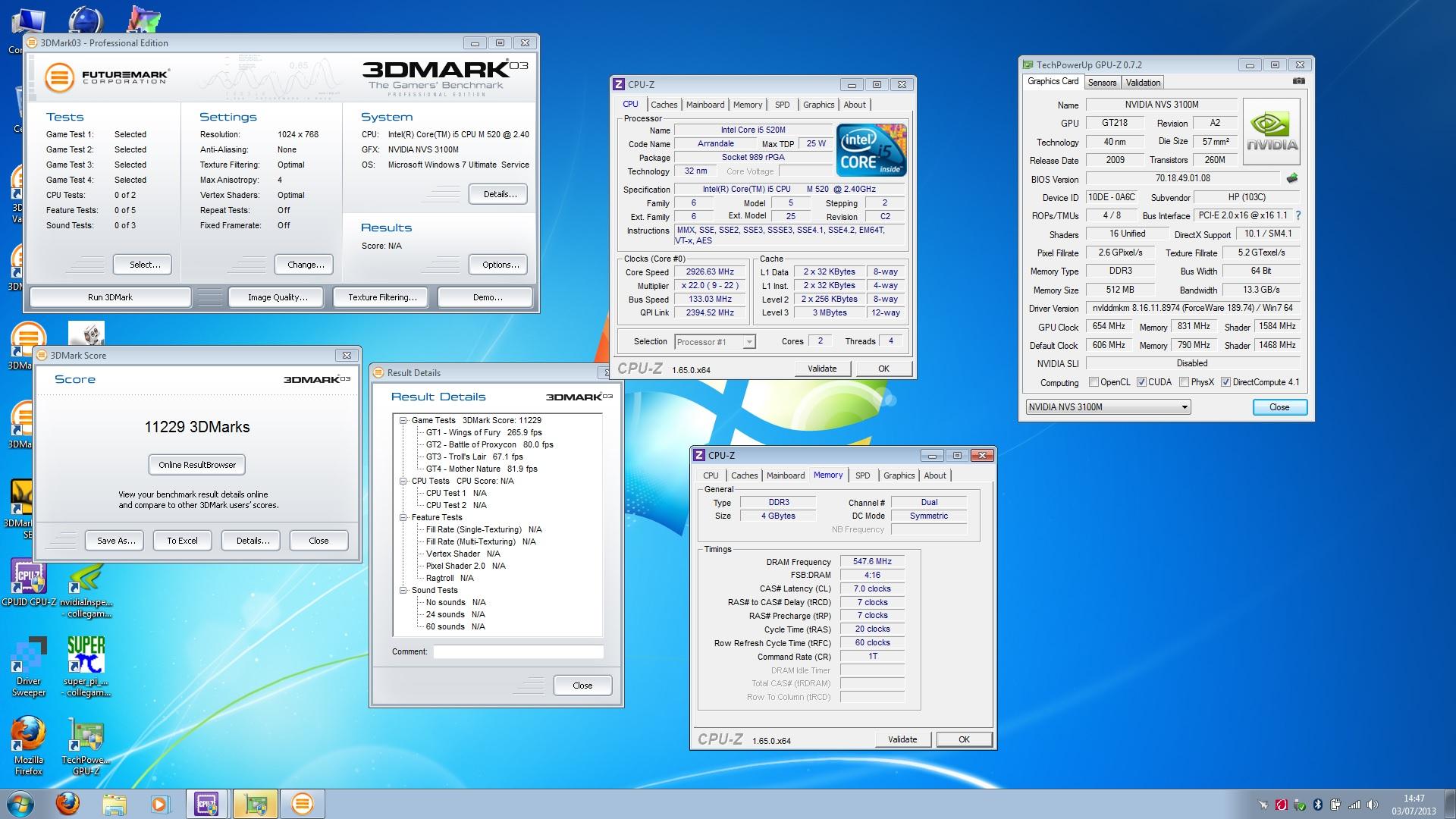Viewport: 1456px width, 819px height.
Task: Open the NVIDIA NVS 3100M GPU dropdown
Action: pyautogui.click(x=1108, y=407)
